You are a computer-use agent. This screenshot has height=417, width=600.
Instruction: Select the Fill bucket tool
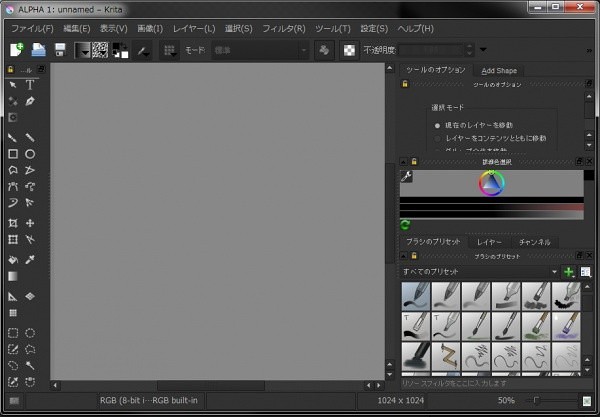(13, 260)
